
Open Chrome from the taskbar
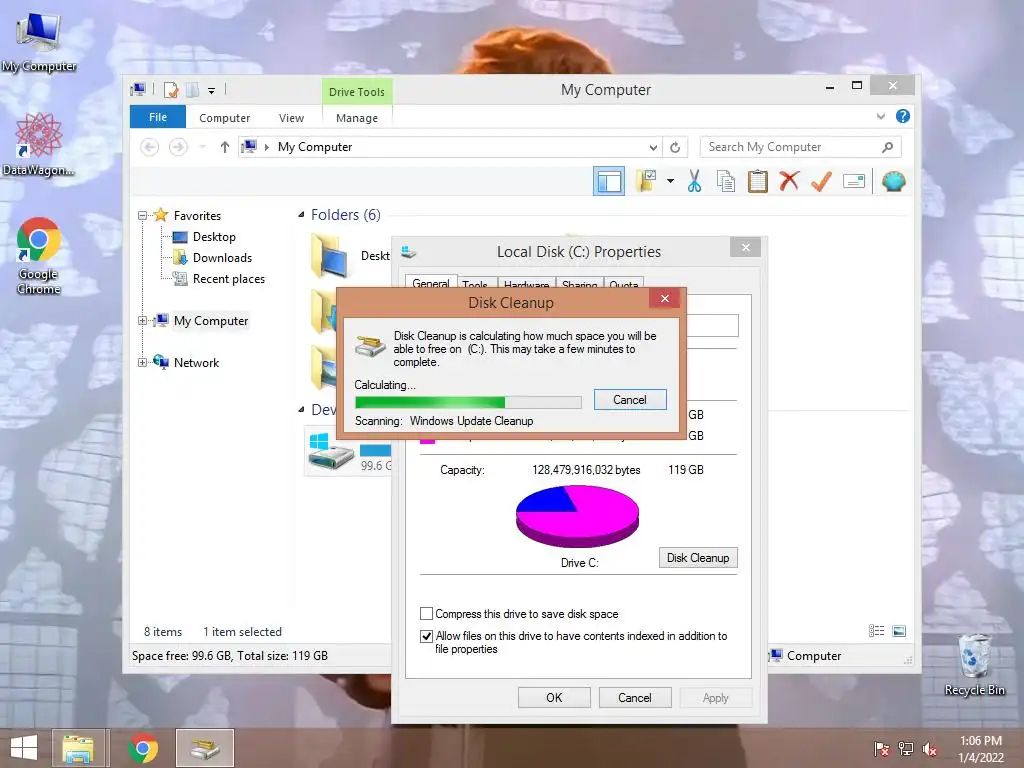(x=143, y=748)
